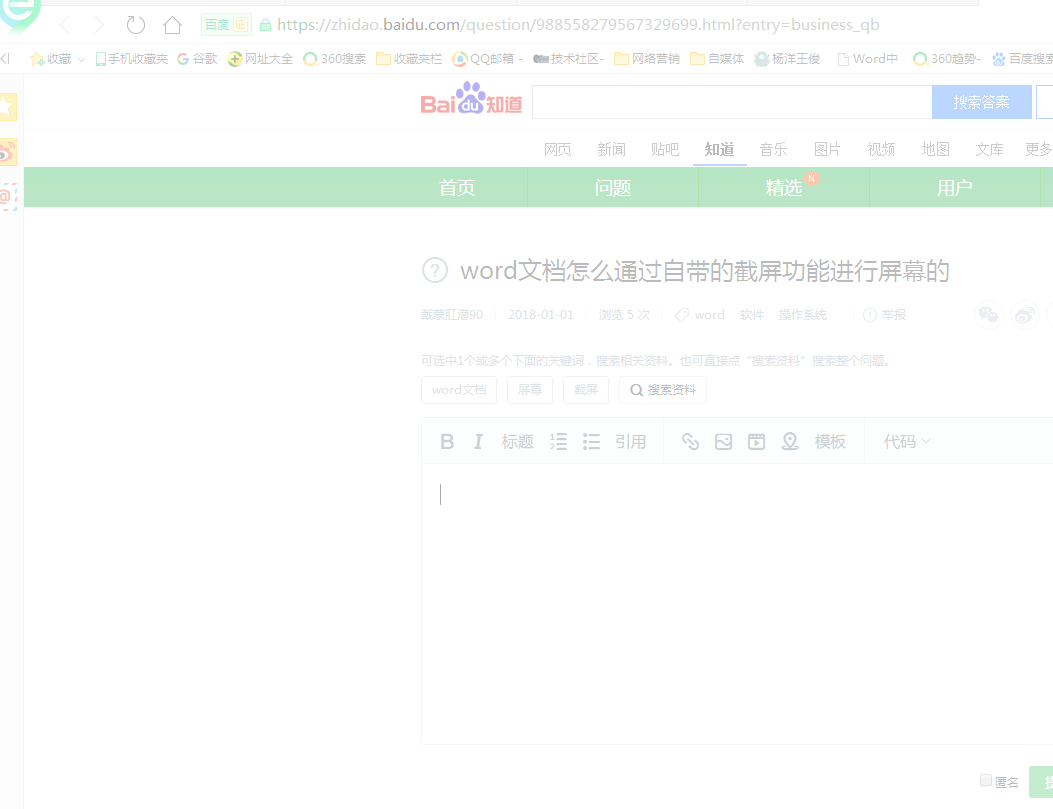Click the asker name 戴萘肛潜90
Screen dimensions: 1053x809
(452, 315)
